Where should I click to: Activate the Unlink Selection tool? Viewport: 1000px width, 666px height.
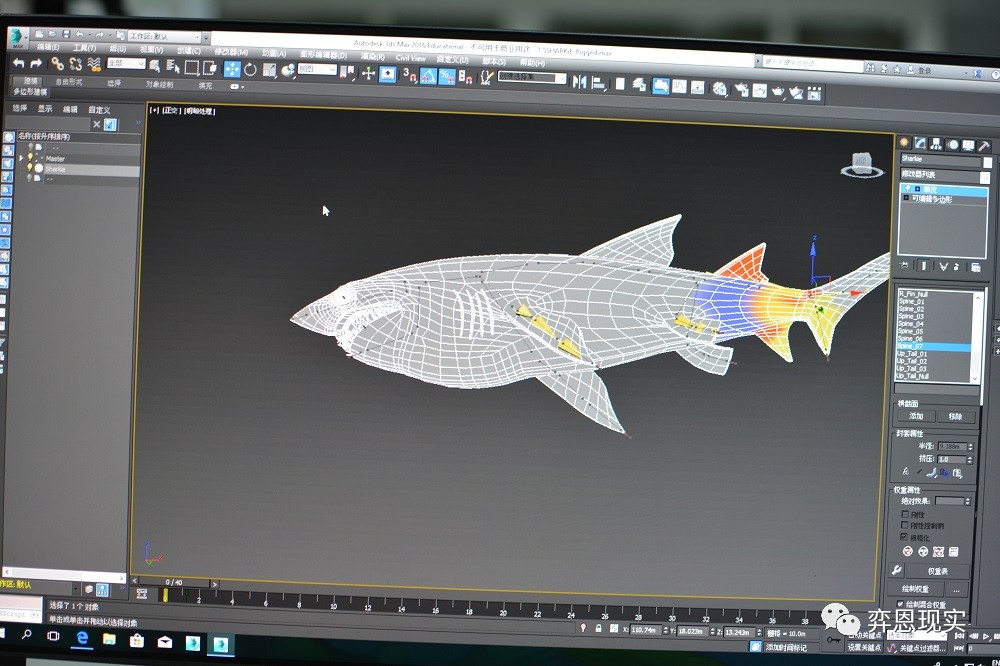point(76,64)
